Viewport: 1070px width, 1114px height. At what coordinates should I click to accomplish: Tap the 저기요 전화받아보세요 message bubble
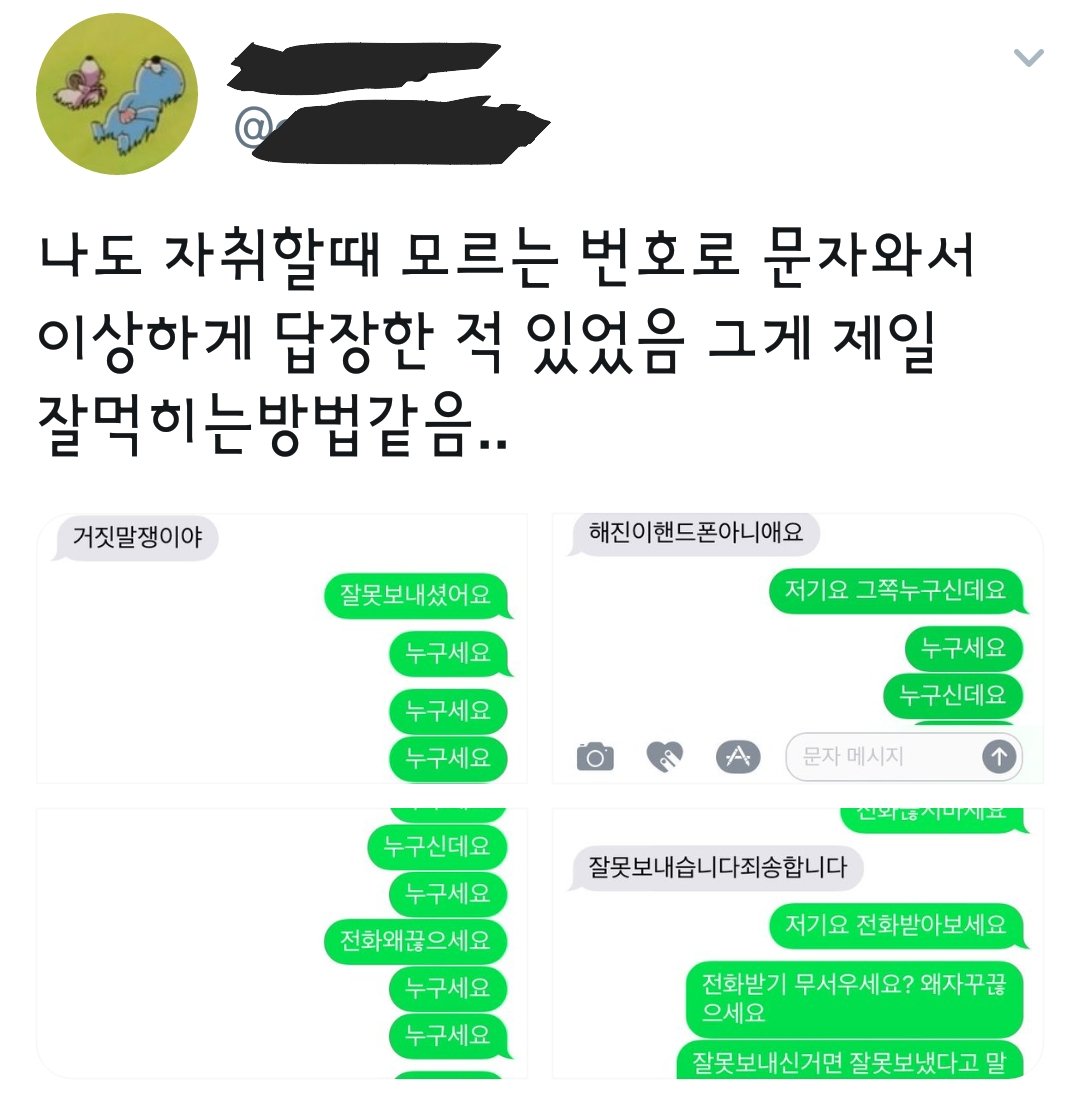click(897, 926)
